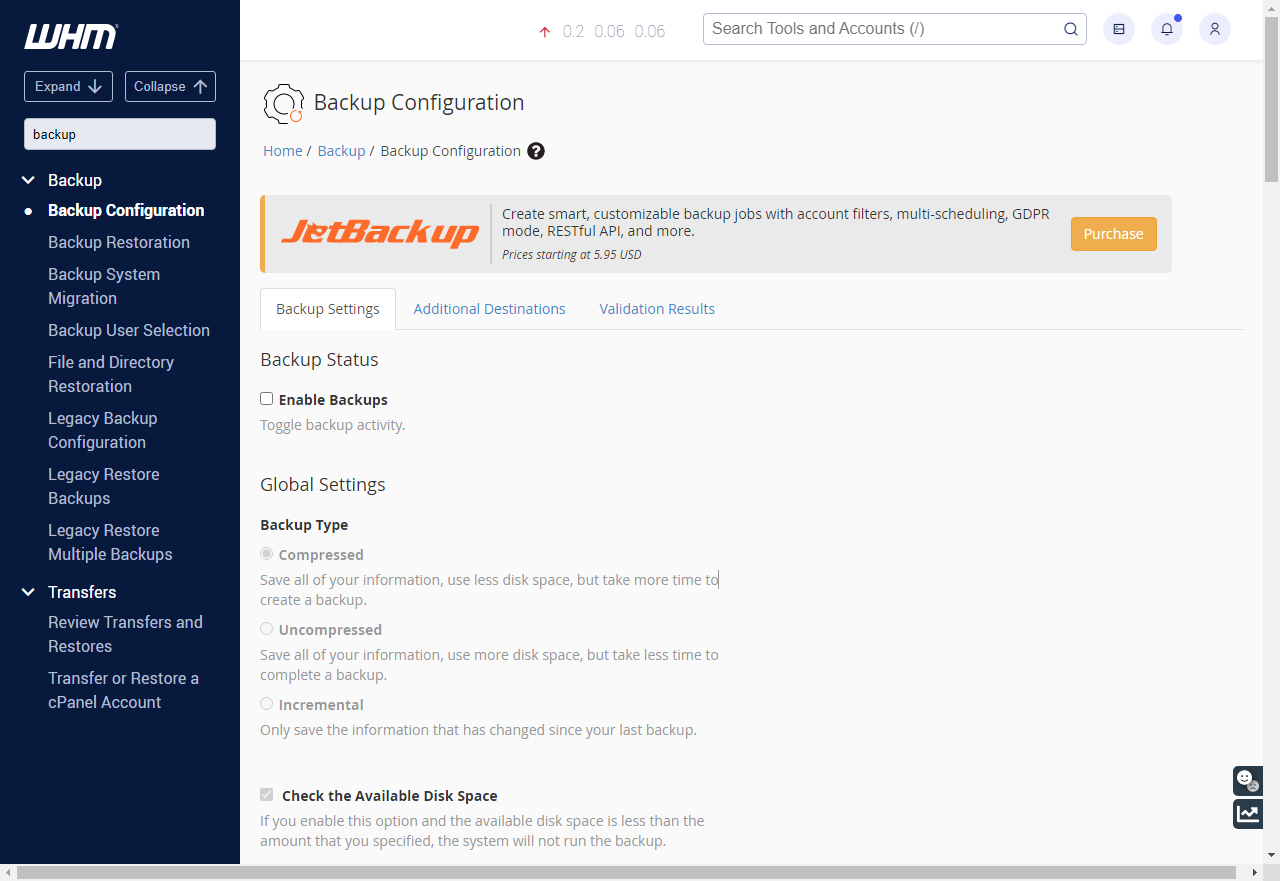Select the Uncompressed backup type
This screenshot has width=1280, height=881.
click(x=266, y=628)
